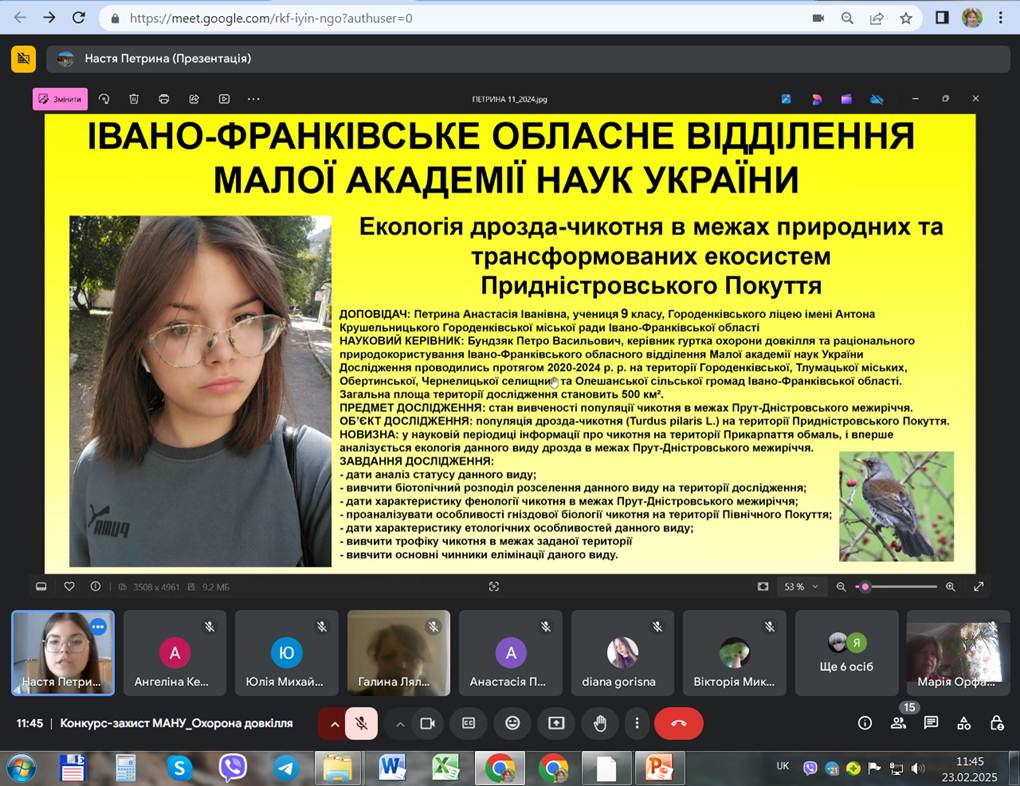Open microphone options chevron
Viewport: 1020px width, 786px height.
click(x=338, y=722)
